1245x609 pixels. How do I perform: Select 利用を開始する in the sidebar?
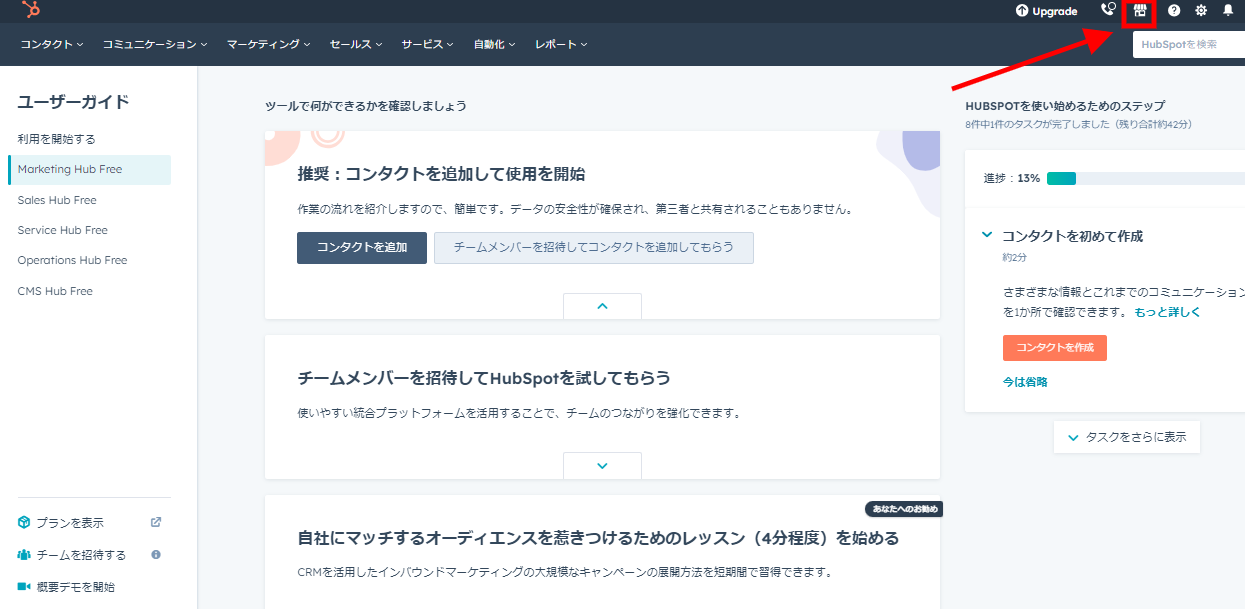click(x=57, y=139)
